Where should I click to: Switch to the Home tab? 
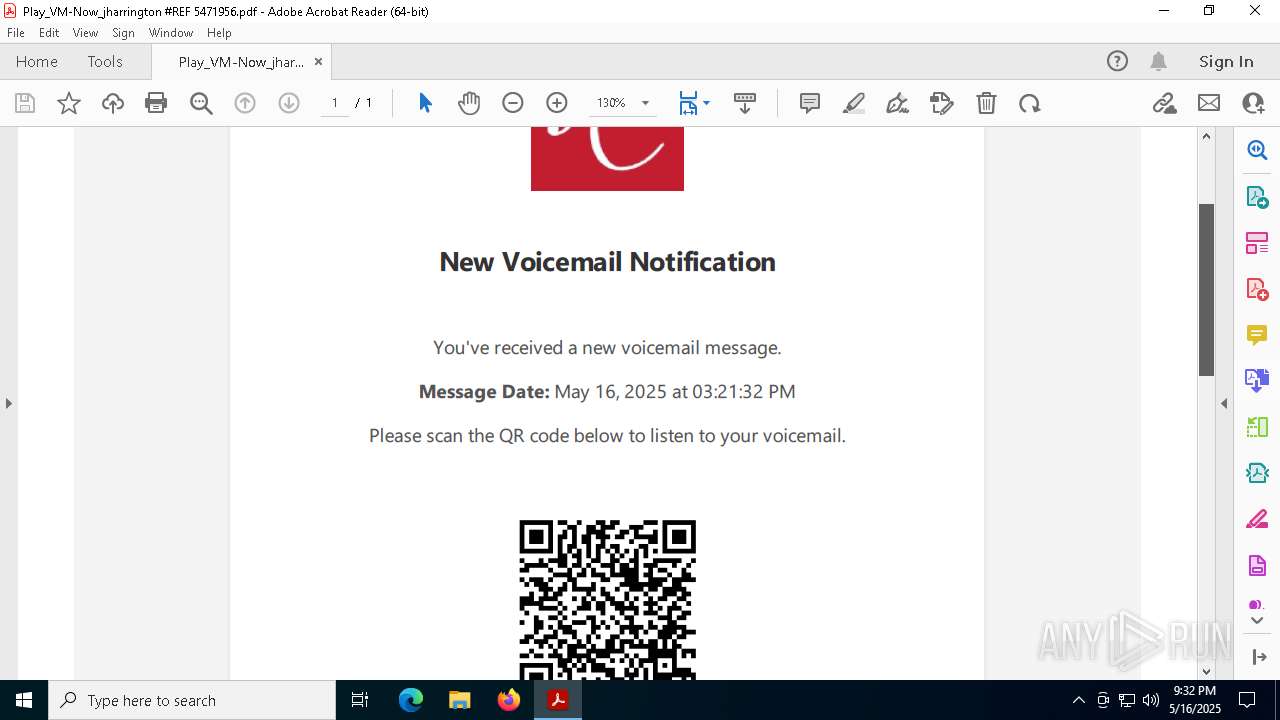[x=37, y=61]
